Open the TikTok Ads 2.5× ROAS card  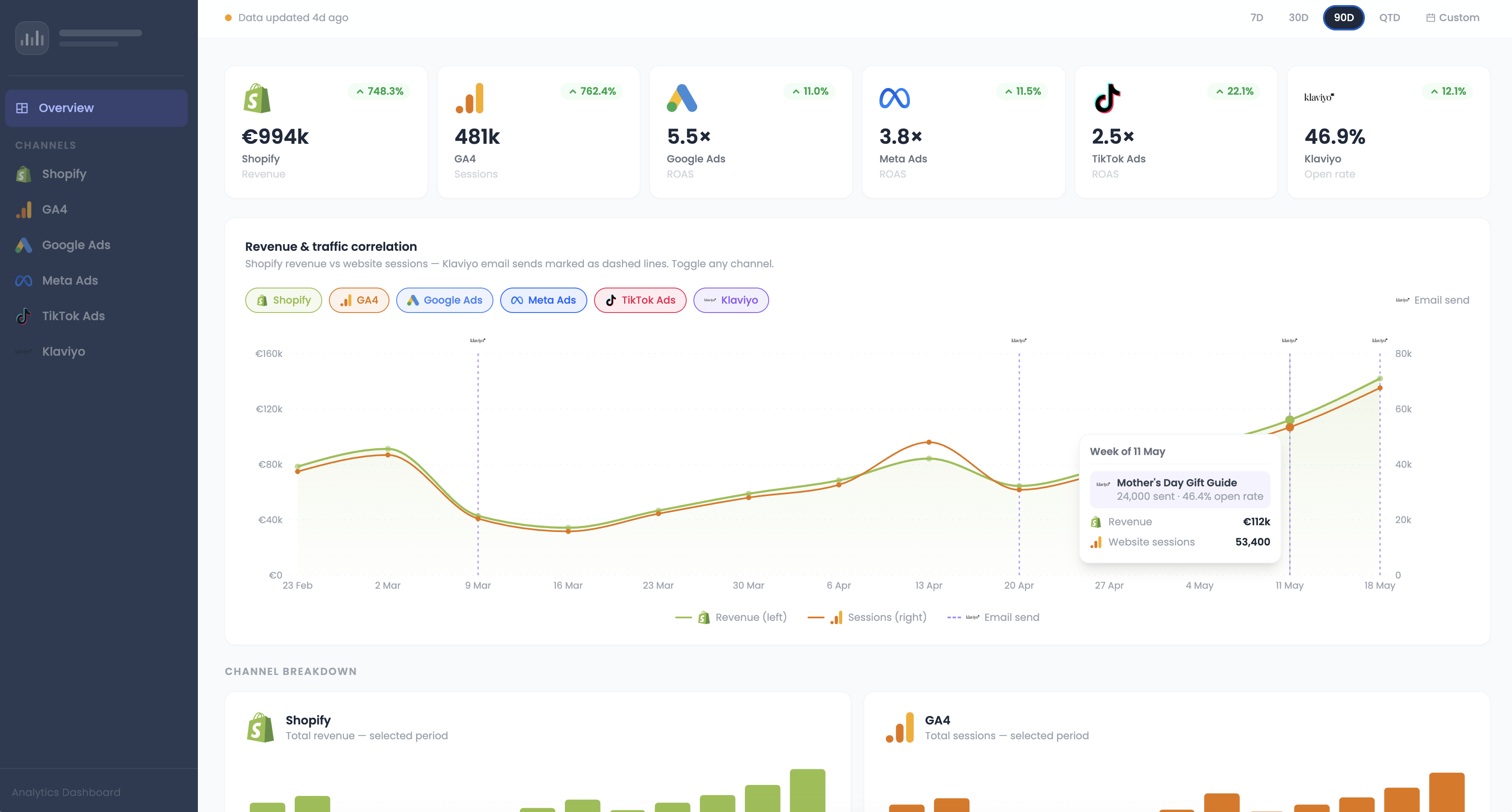tap(1176, 132)
